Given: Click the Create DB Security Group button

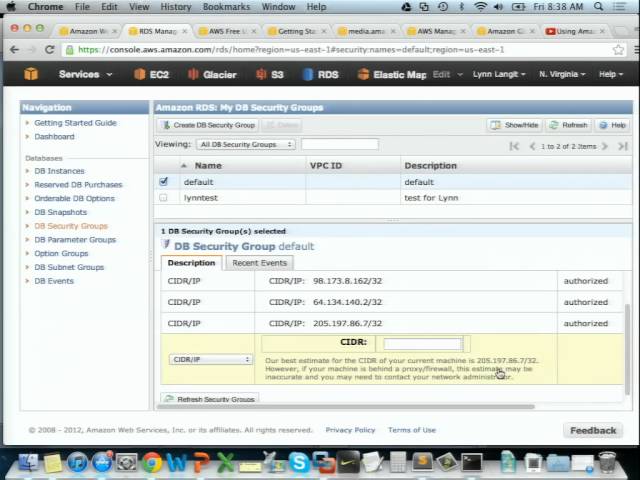Looking at the screenshot, I should click(208, 125).
